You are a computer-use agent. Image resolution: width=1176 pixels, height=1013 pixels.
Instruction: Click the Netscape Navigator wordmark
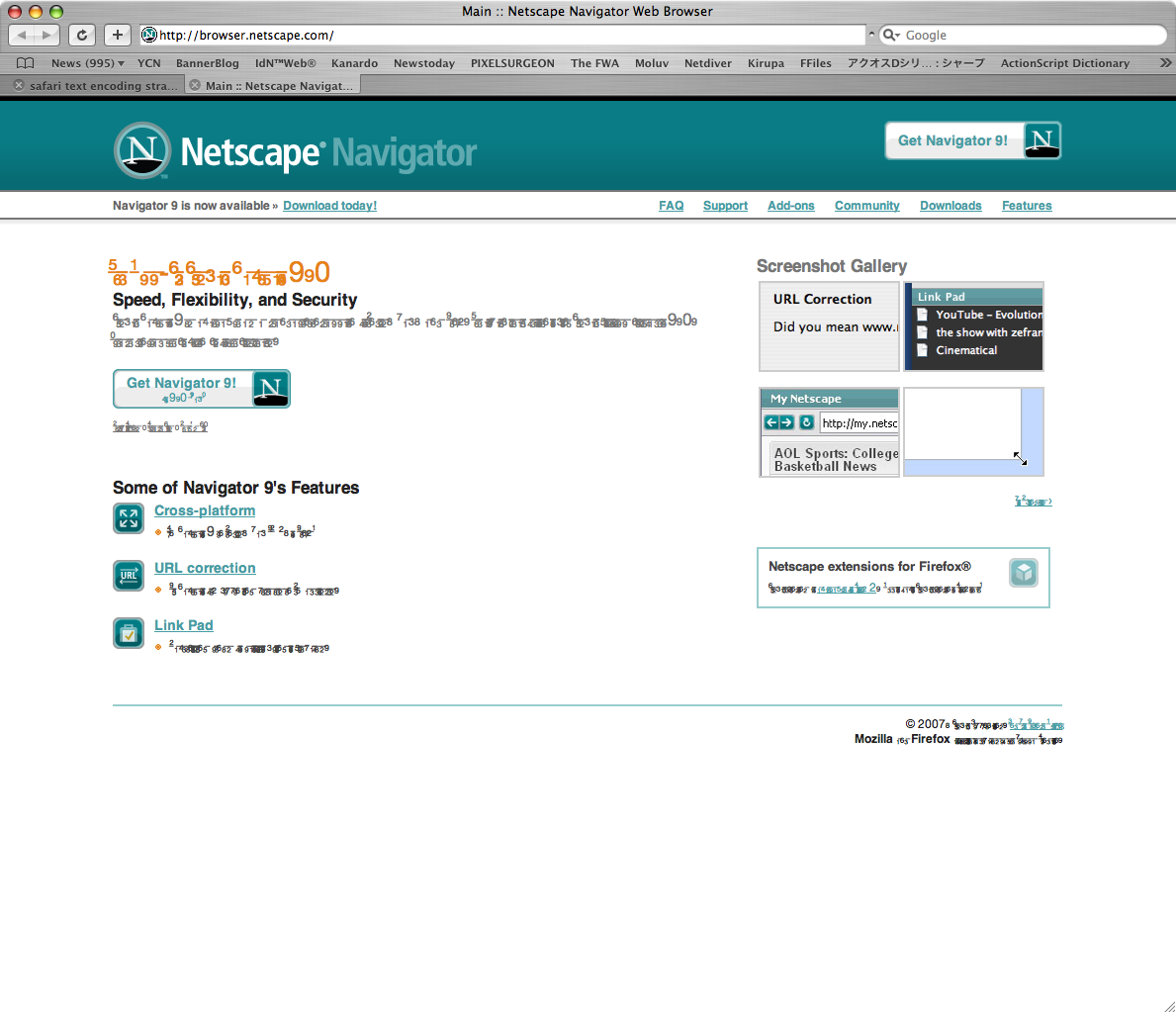(328, 152)
